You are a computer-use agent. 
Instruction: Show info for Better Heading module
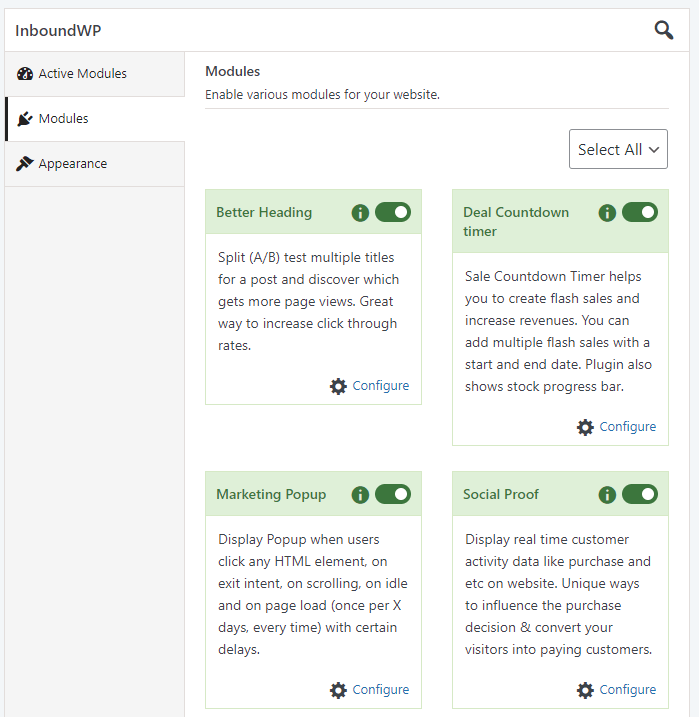(360, 213)
